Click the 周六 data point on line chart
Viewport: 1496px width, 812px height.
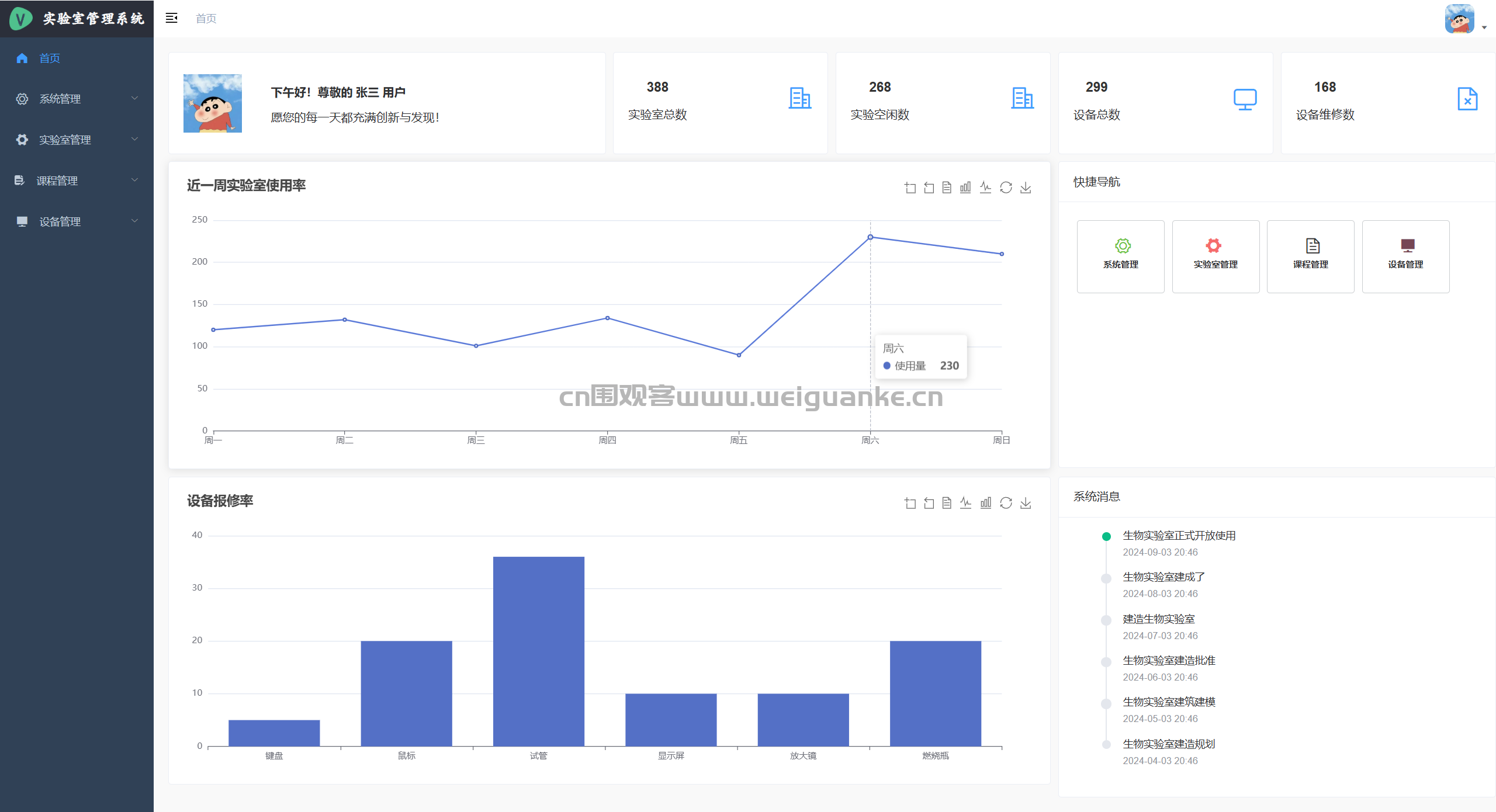point(870,237)
